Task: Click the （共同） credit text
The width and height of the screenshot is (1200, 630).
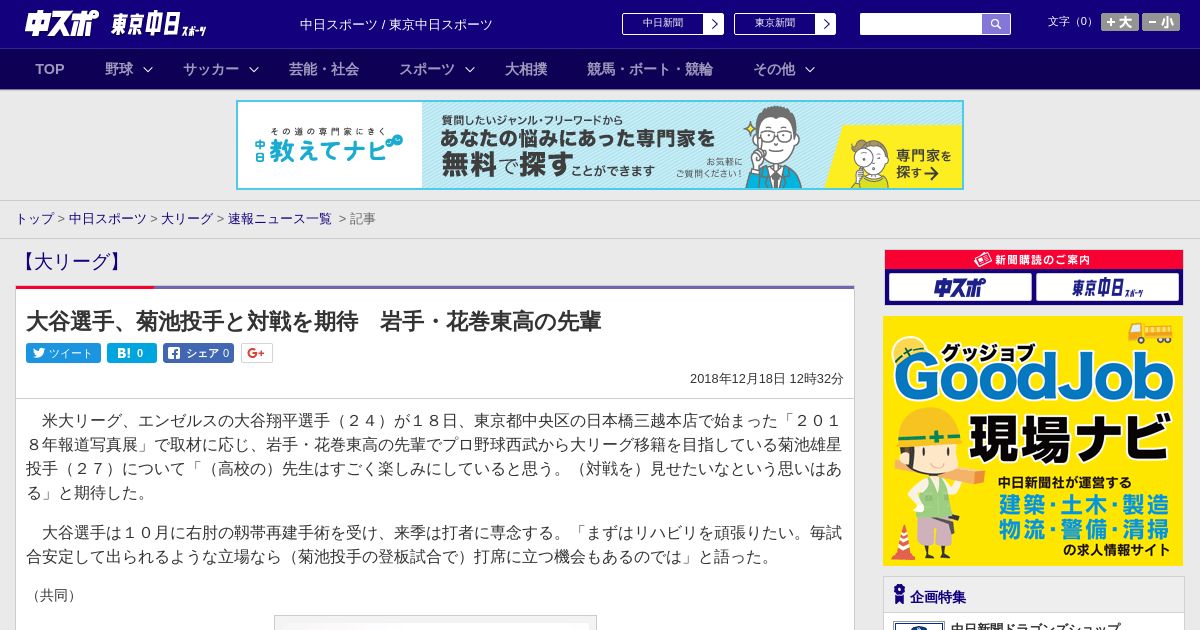Action: click(55, 596)
